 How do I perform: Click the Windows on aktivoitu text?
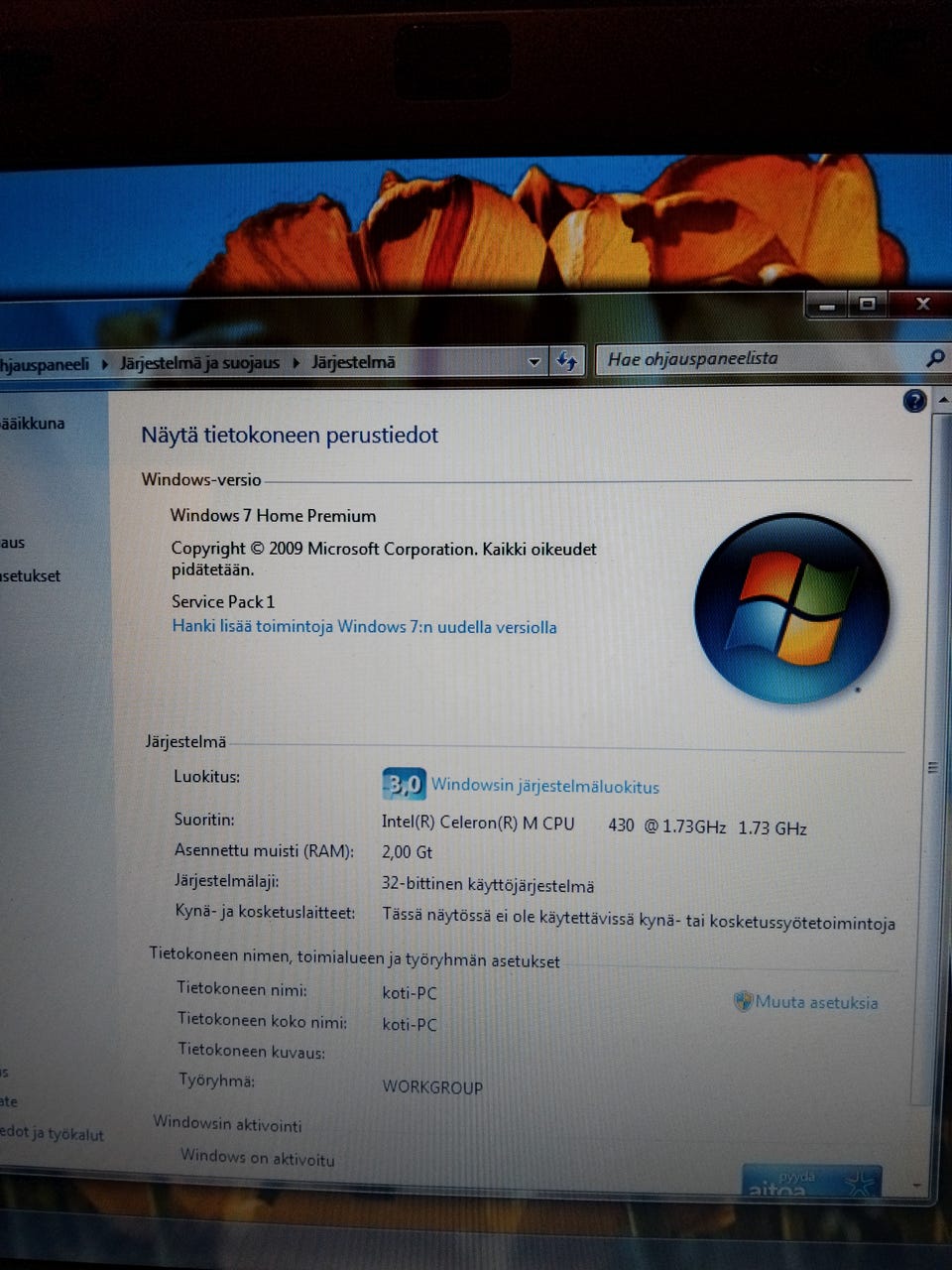[x=258, y=1157]
